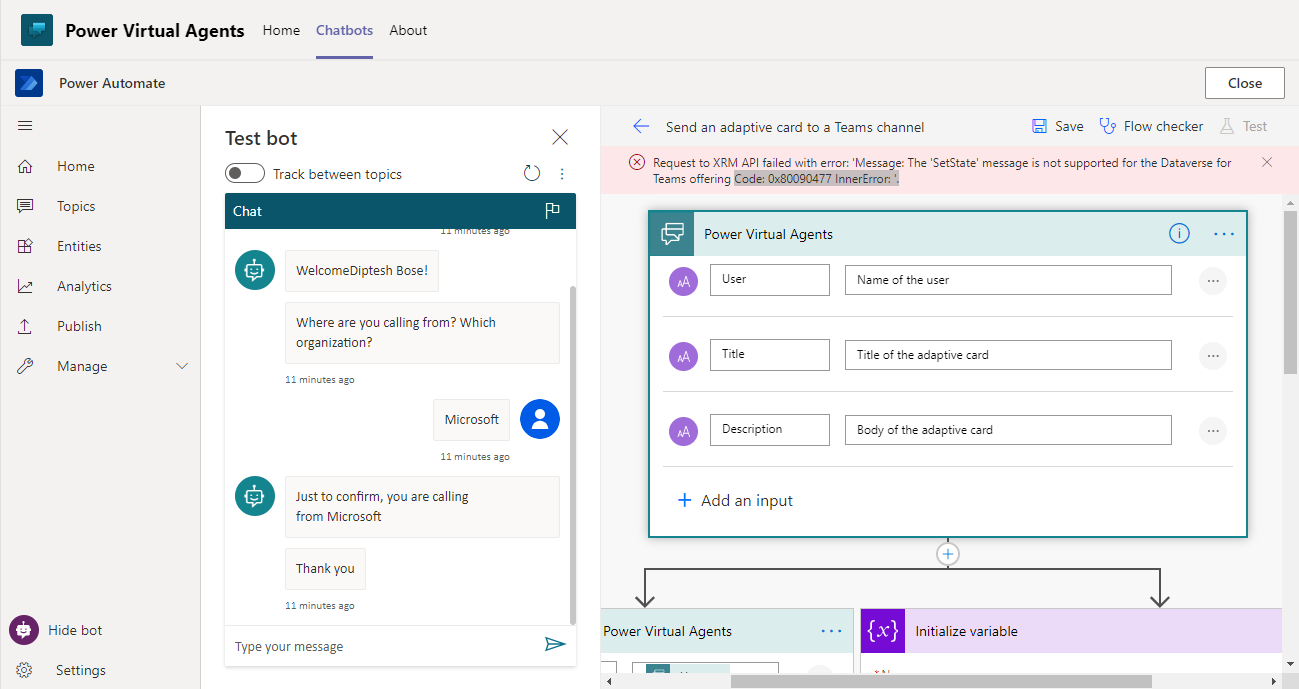This screenshot has width=1299, height=689.
Task: Click Title of the adaptive card field
Action: tap(1008, 355)
